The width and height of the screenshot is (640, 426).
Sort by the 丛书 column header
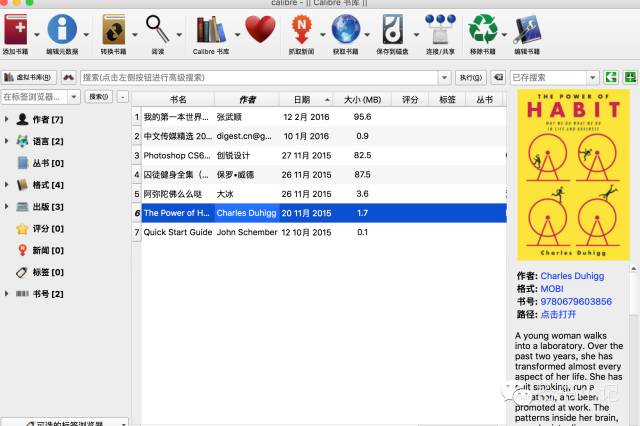point(484,100)
